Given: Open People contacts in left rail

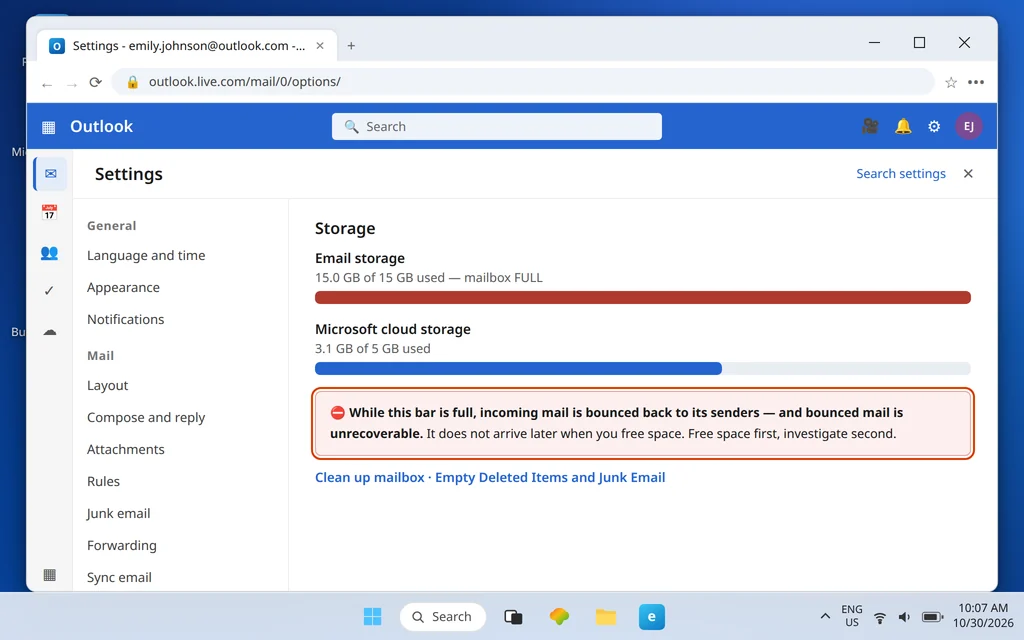Looking at the screenshot, I should [49, 253].
